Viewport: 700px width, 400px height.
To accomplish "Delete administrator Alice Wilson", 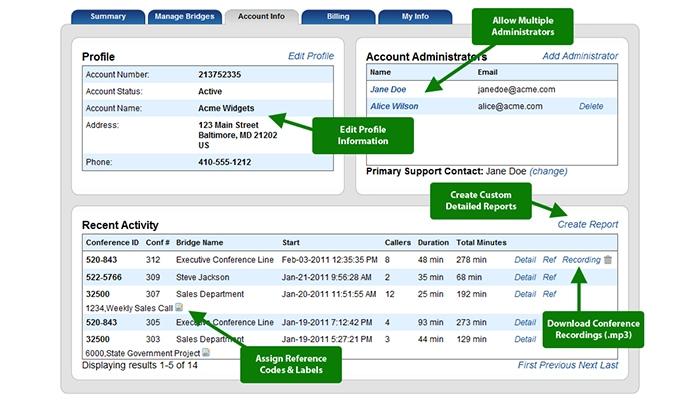I will 591,106.
